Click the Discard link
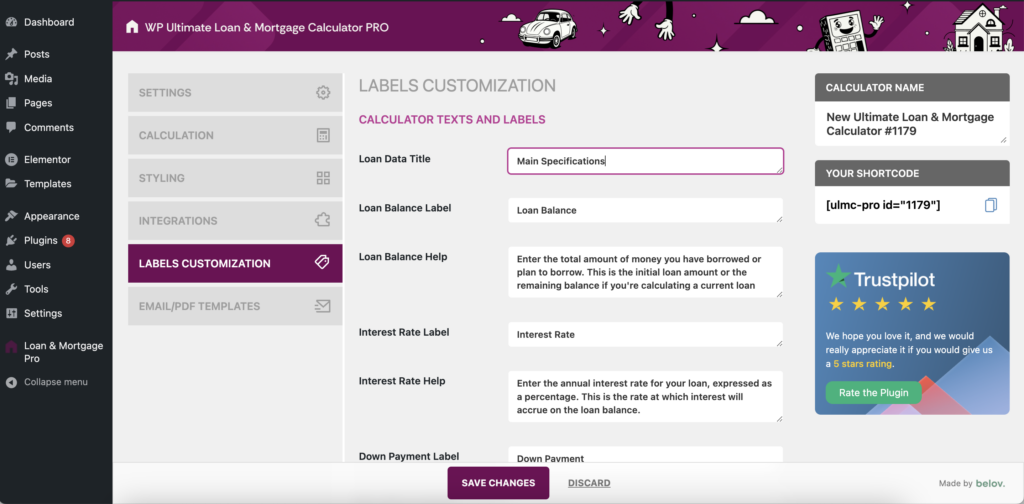This screenshot has height=504, width=1024. pyautogui.click(x=589, y=483)
